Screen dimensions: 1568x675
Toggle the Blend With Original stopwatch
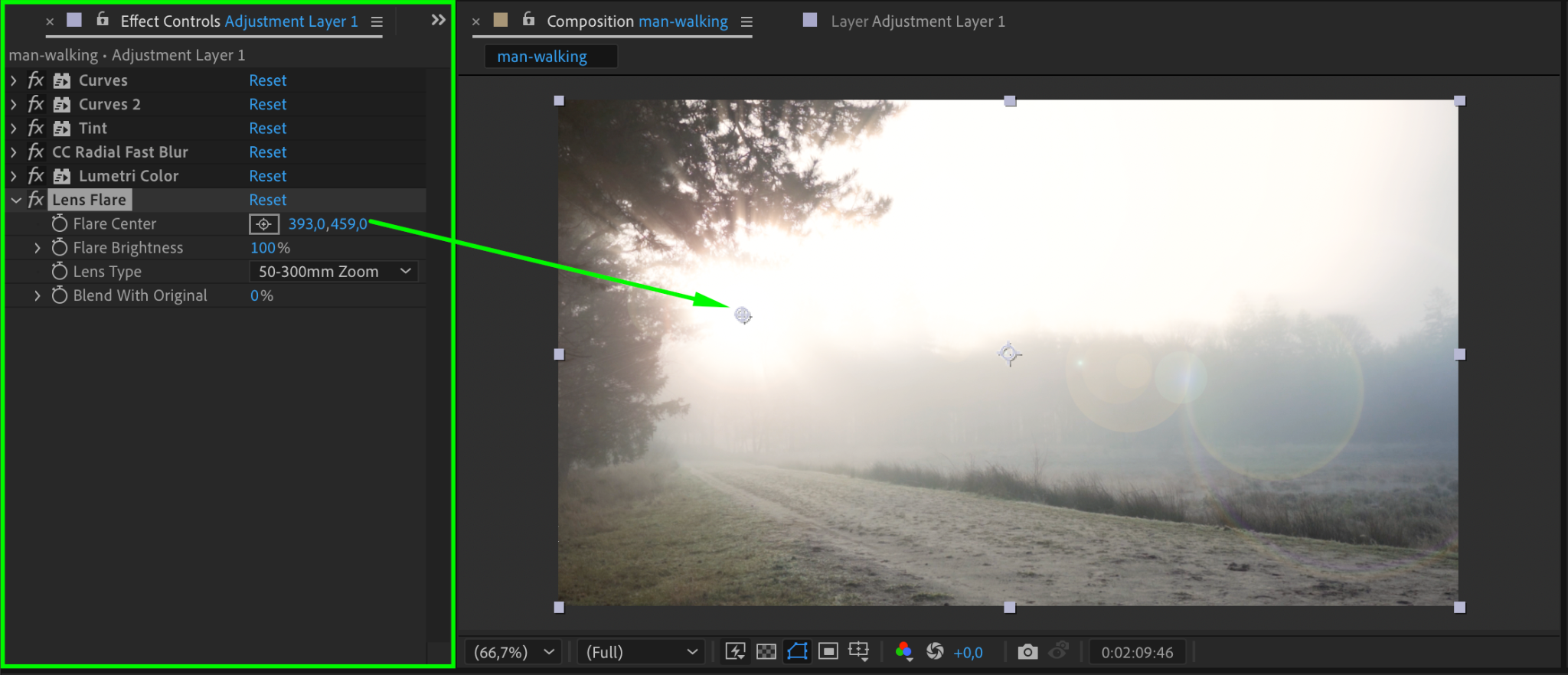[60, 295]
